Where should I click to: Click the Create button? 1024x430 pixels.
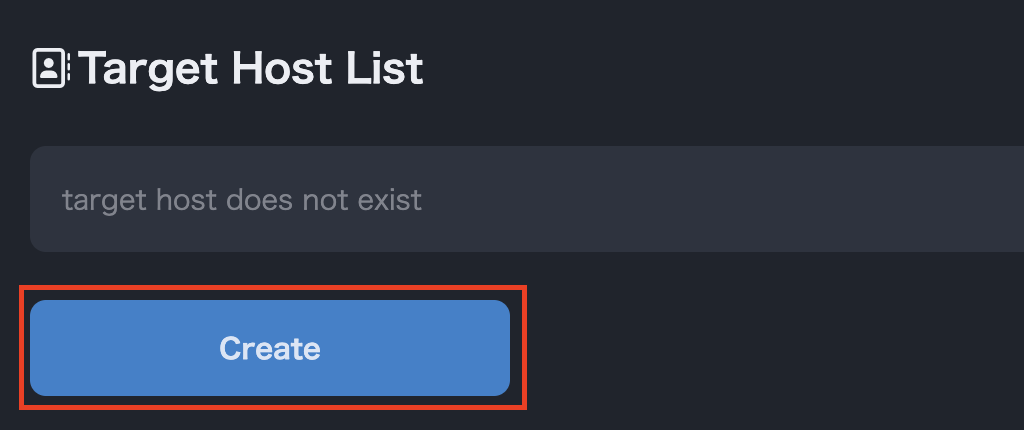click(x=270, y=348)
